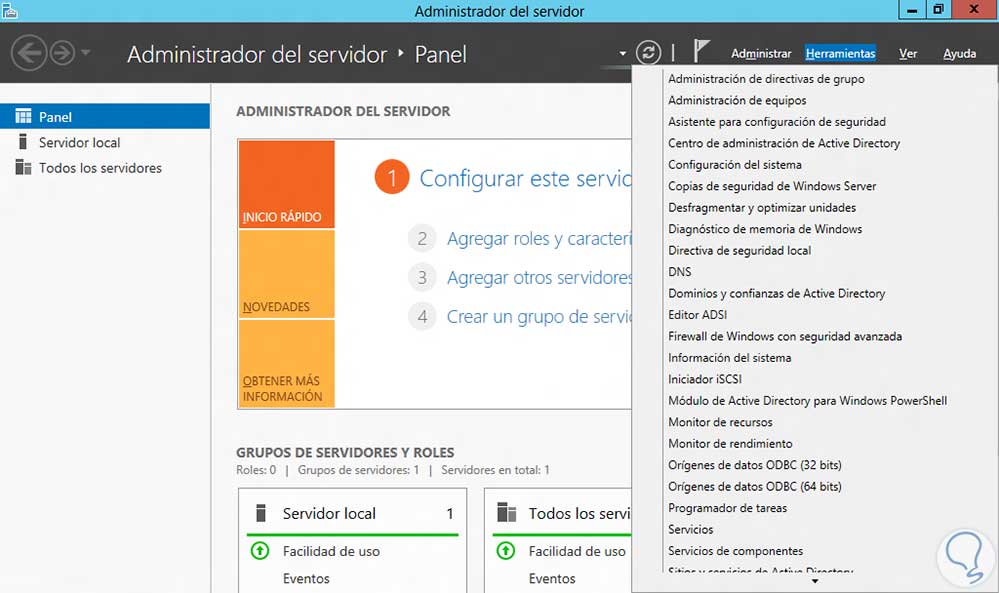Viewport: 999px width, 593px height.
Task: Open the Todos los servidores tile header
Action: click(x=563, y=513)
